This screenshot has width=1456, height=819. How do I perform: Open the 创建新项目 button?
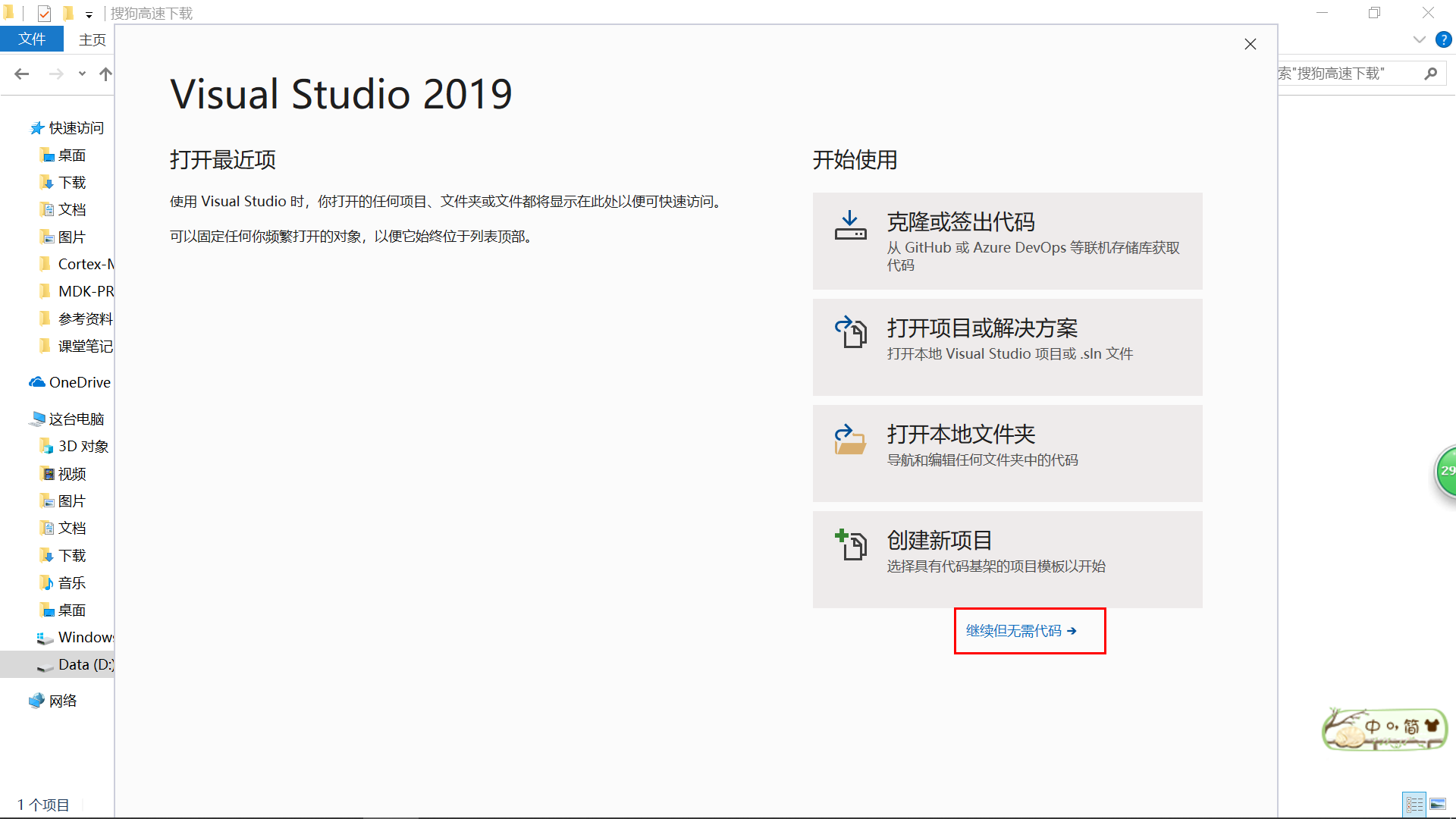point(1007,559)
